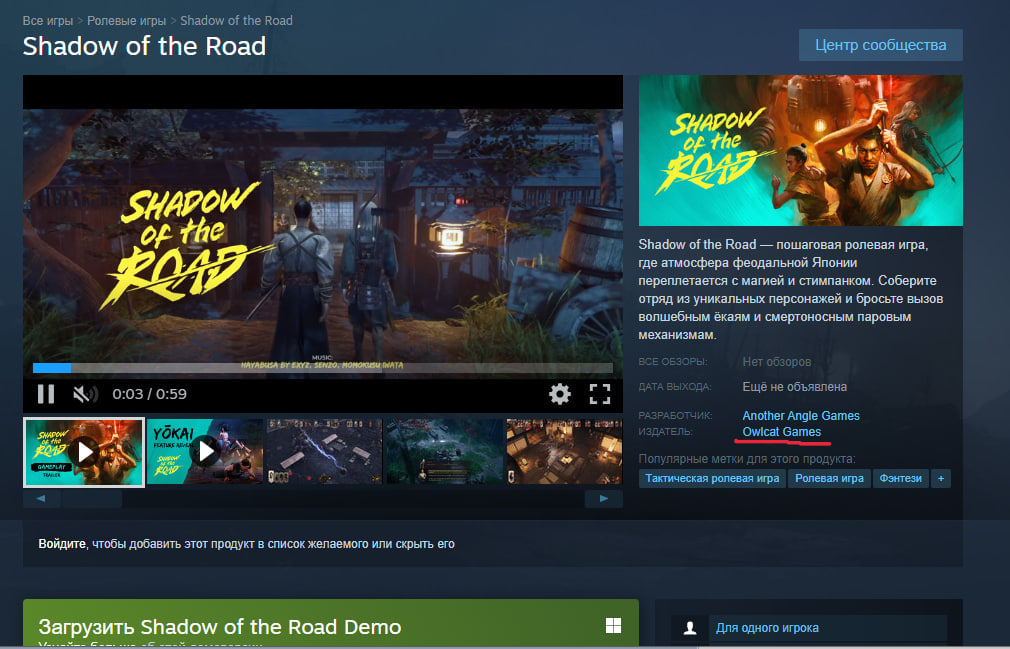Open the Центр сообщества button
The width and height of the screenshot is (1010, 649).
881,45
